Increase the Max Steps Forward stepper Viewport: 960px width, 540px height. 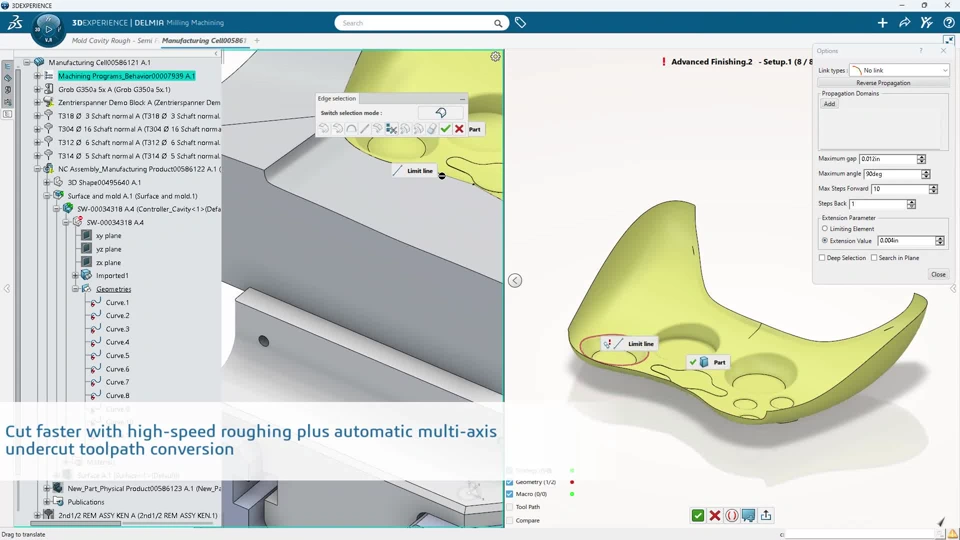[933, 187]
